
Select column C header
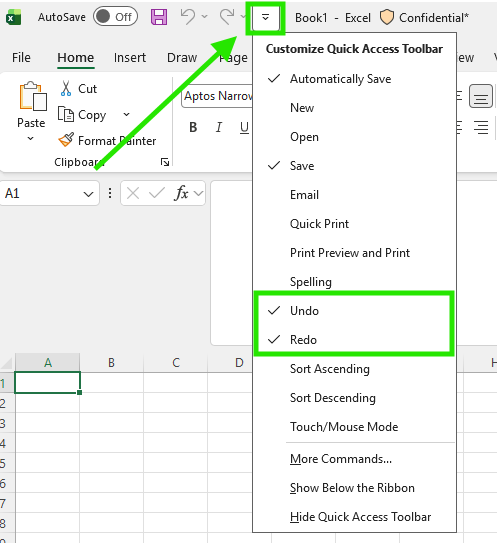(x=176, y=363)
